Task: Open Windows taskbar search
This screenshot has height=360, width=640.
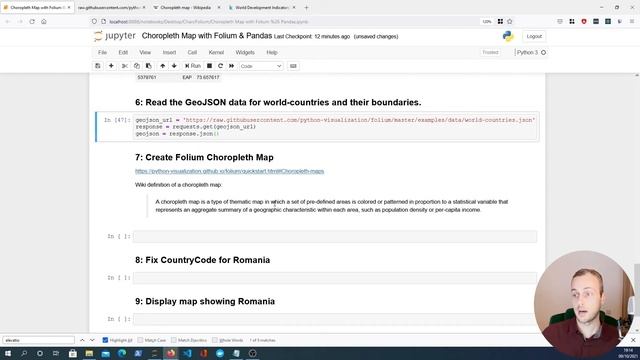Action: tap(24, 353)
